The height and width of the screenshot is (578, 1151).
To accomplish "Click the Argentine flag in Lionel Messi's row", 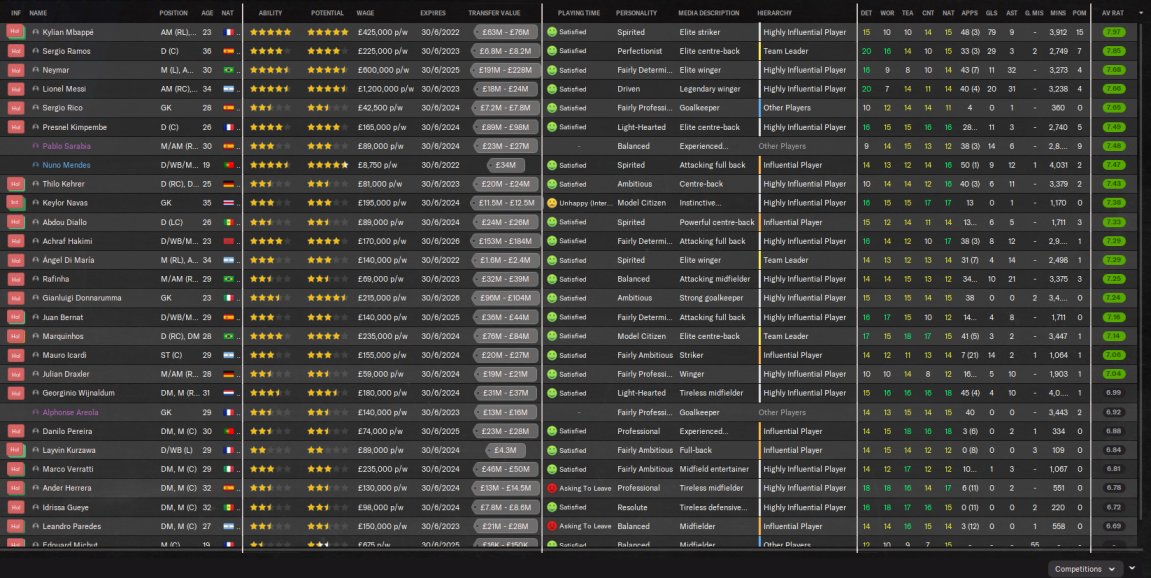I will [228, 89].
